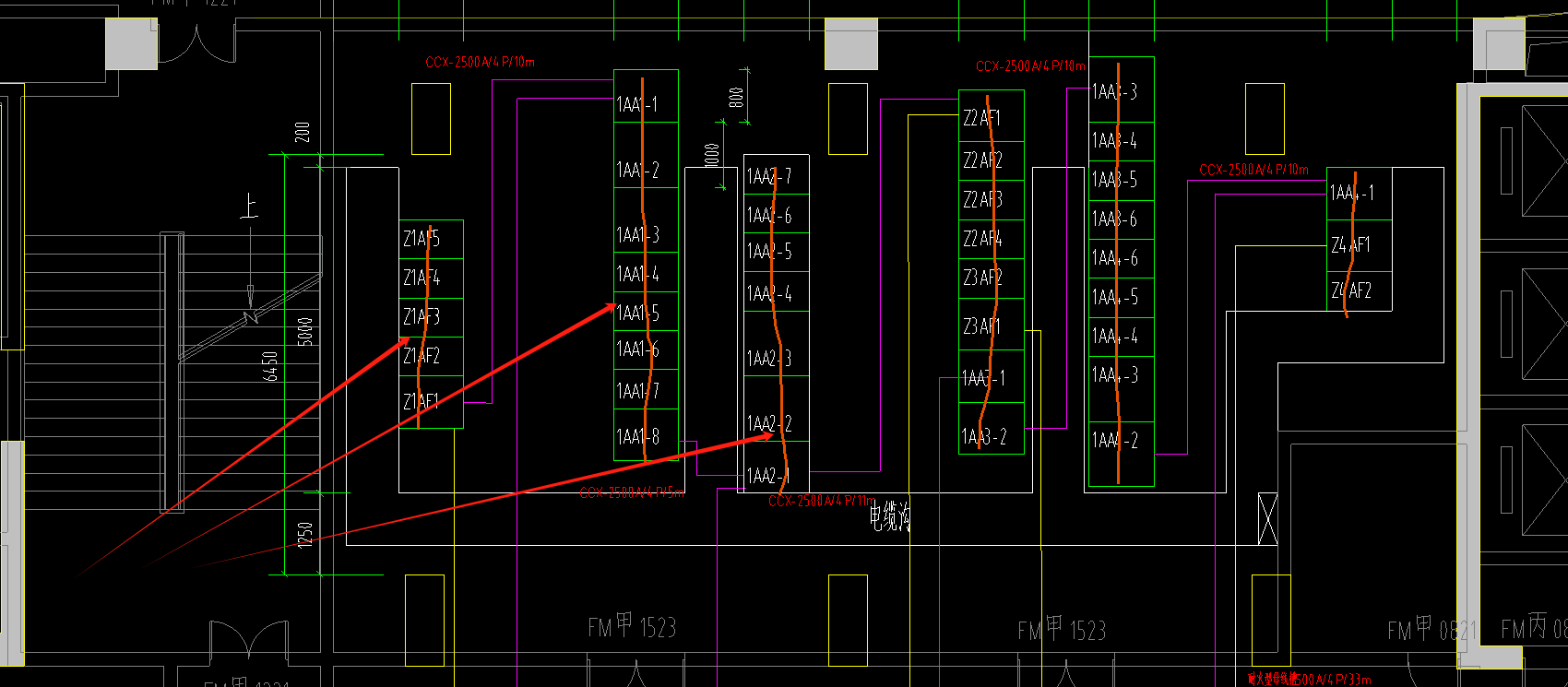The width and height of the screenshot is (1568, 687).
Task: Pick the 1AA2-1 cabinet label
Action: [768, 477]
